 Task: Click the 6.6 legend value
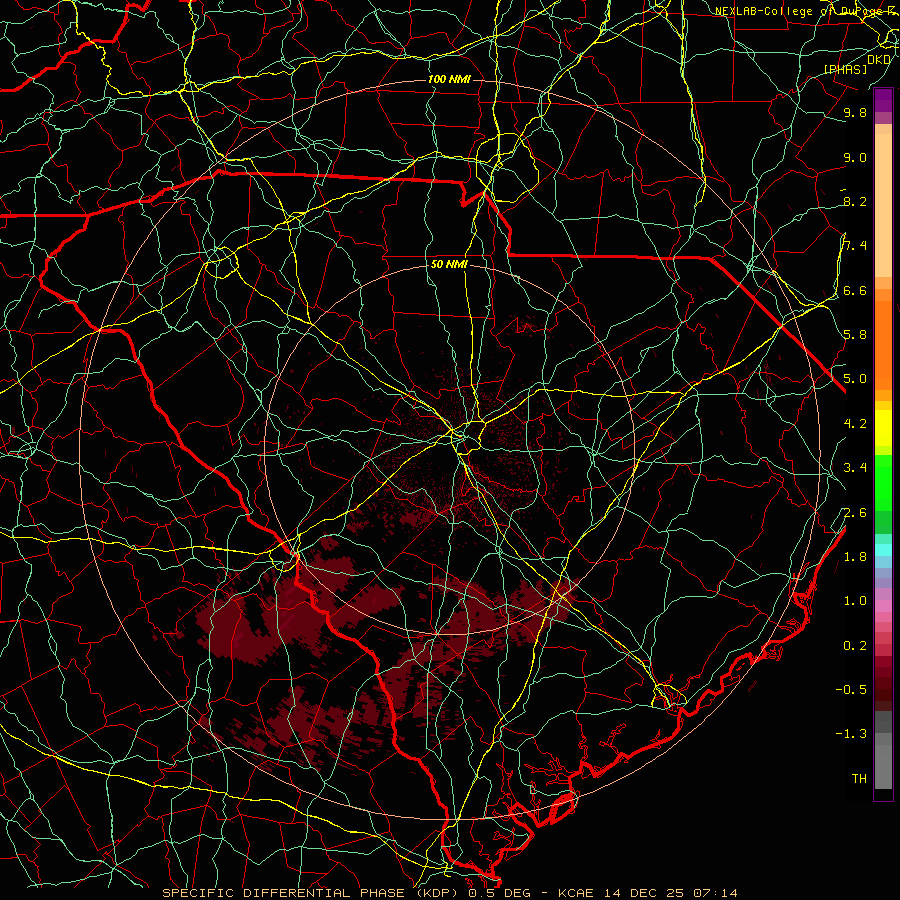coord(855,290)
